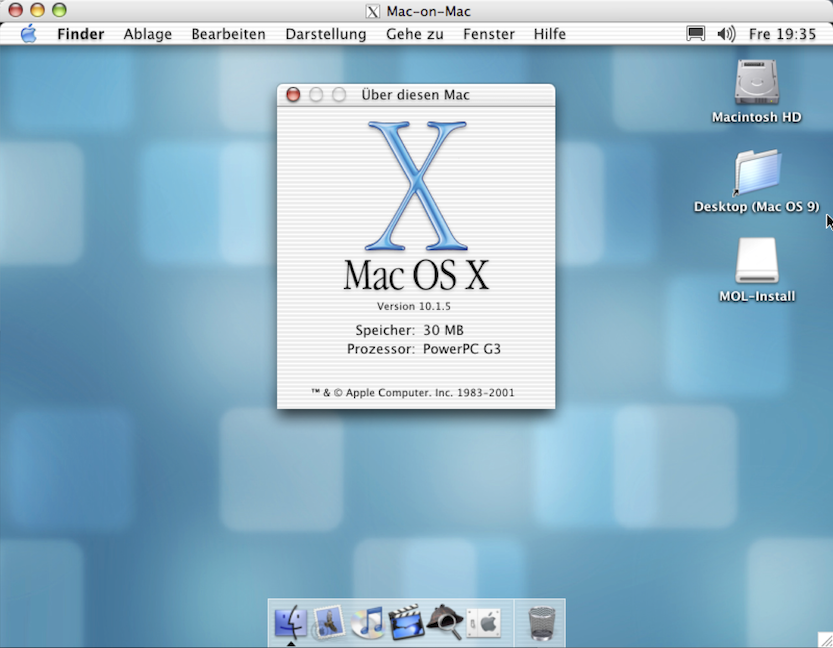Click the Version 10.1.5 text
The height and width of the screenshot is (648, 833).
pos(414,306)
